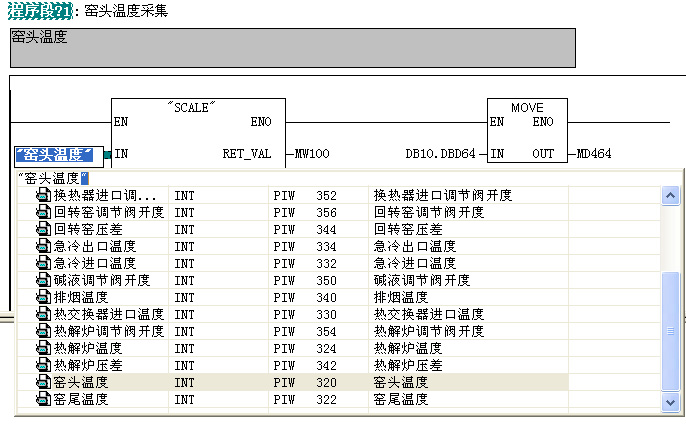Choose the 窑头温度 row in symbol list
The image size is (686, 424).
(300, 382)
